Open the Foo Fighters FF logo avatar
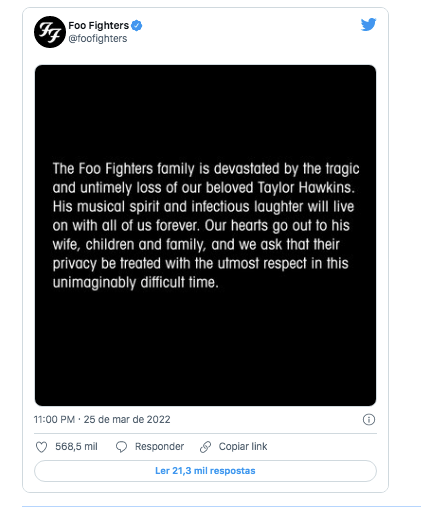The image size is (421, 507). tap(50, 32)
